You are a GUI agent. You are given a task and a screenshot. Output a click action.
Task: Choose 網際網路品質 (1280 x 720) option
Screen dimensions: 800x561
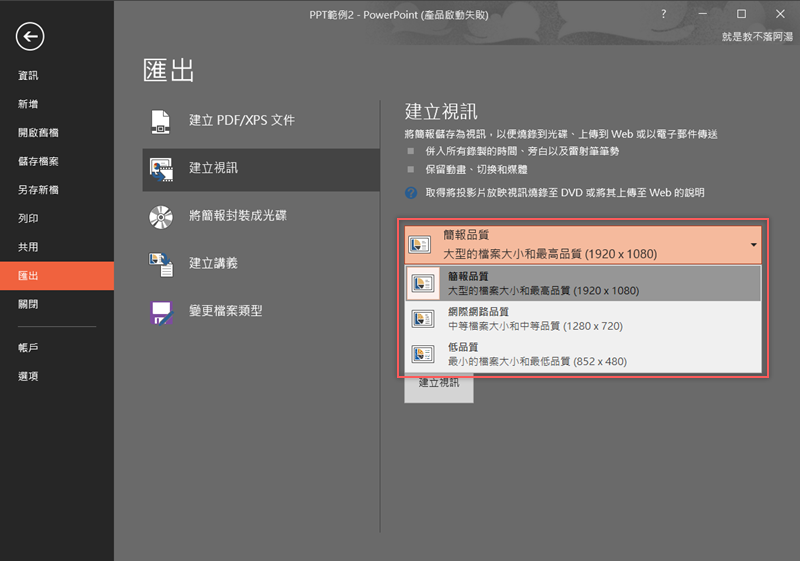583,319
